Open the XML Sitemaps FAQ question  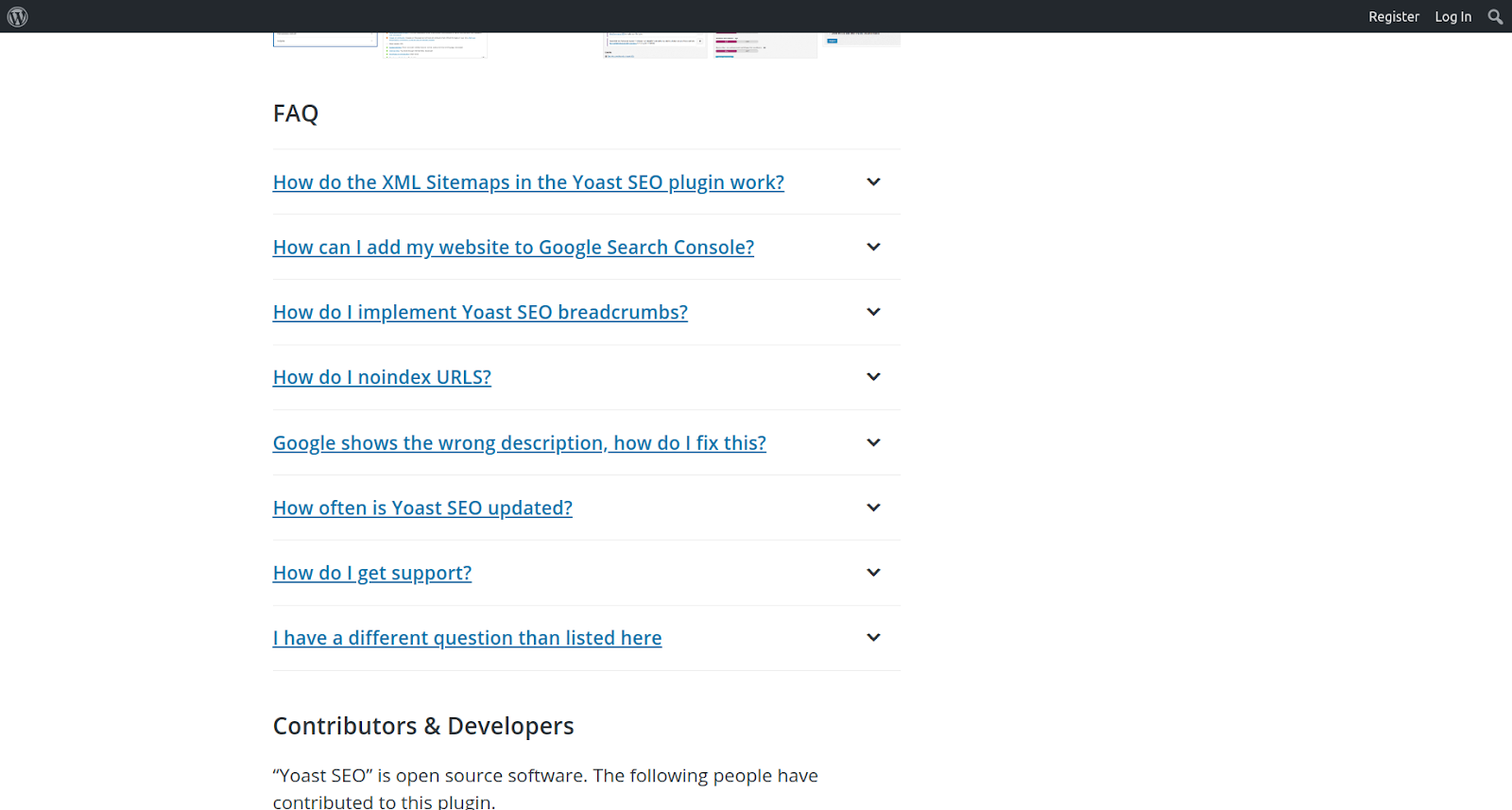[x=528, y=182]
